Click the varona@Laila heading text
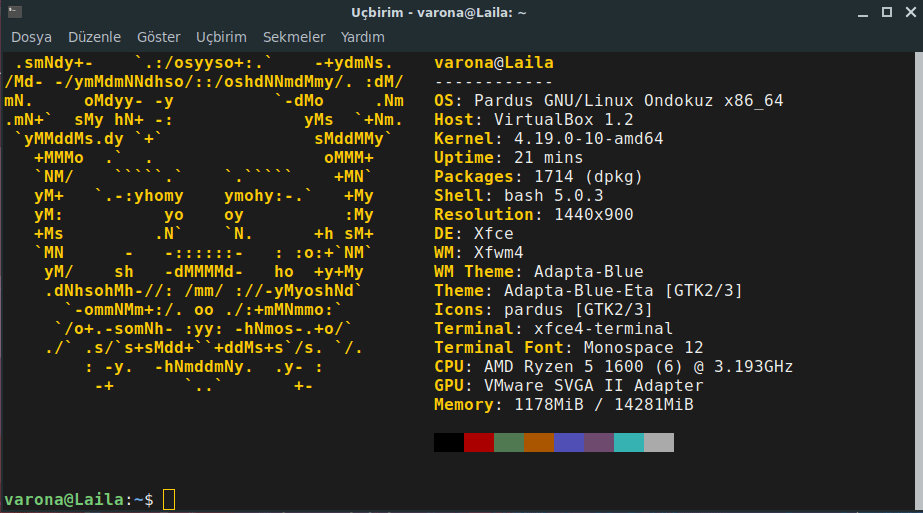 pyautogui.click(x=493, y=62)
